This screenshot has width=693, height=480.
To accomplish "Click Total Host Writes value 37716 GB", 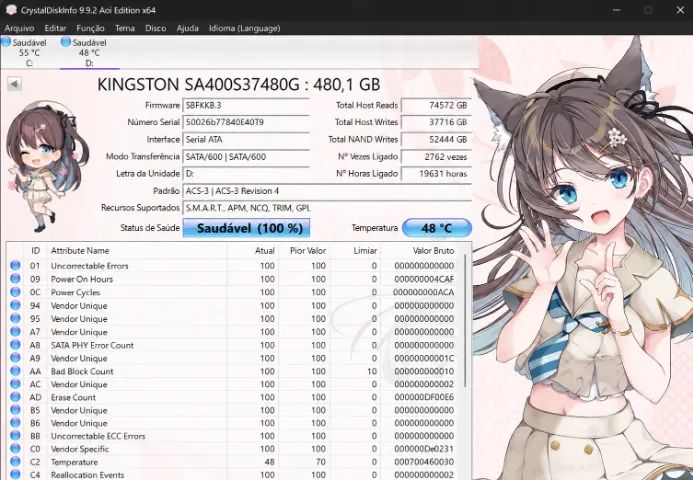I will point(436,122).
